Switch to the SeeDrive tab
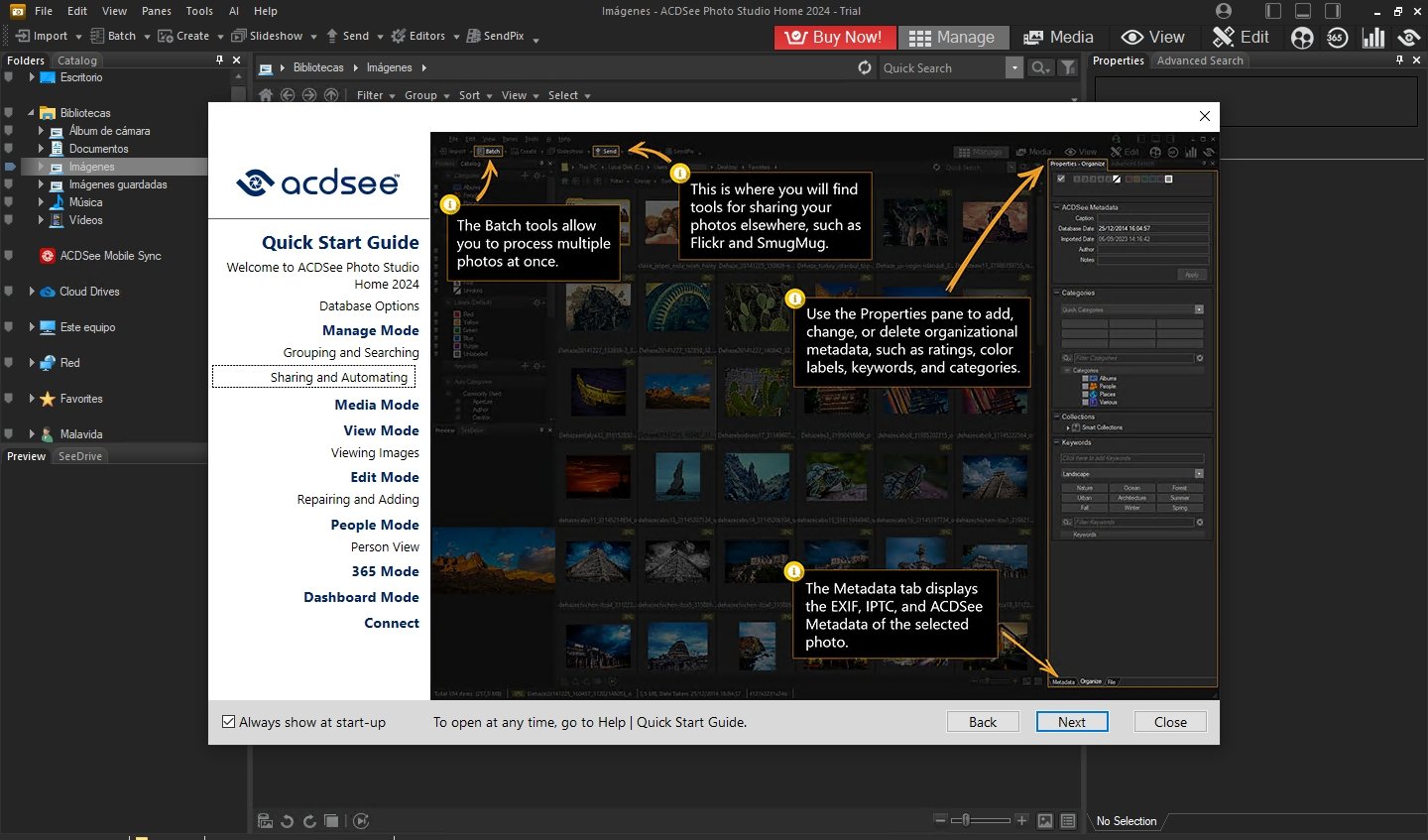Screen dimensions: 1428x840 [80, 456]
